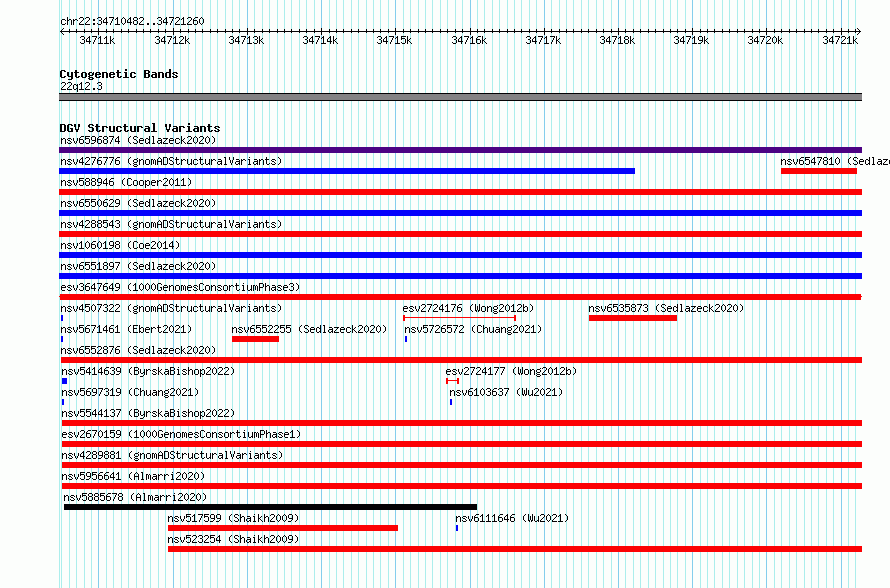Click nsv5885678 (Almarri2020) label
Screen dimensions: 890x588
[x=135, y=497]
